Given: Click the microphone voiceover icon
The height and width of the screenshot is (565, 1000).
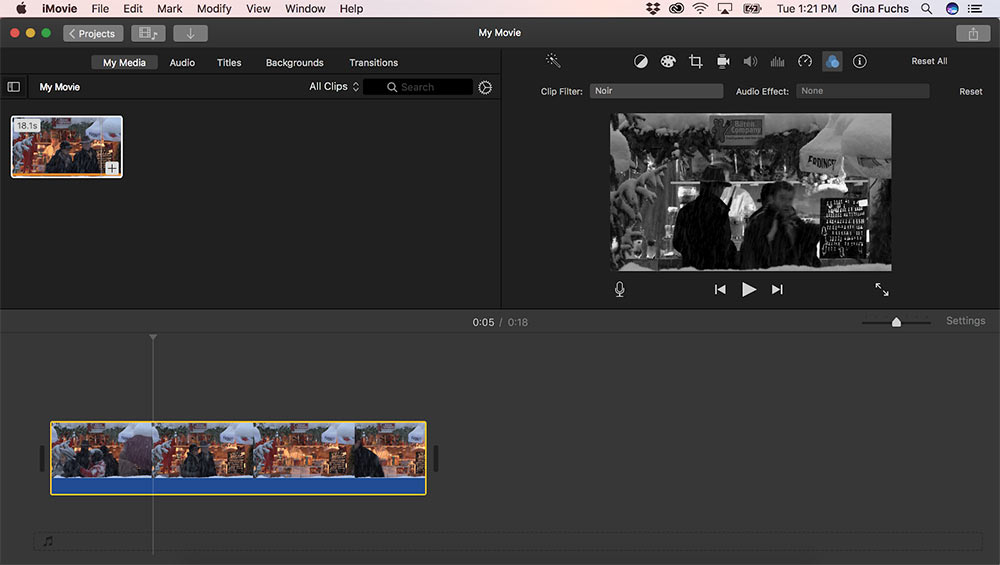Looking at the screenshot, I should coord(619,290).
